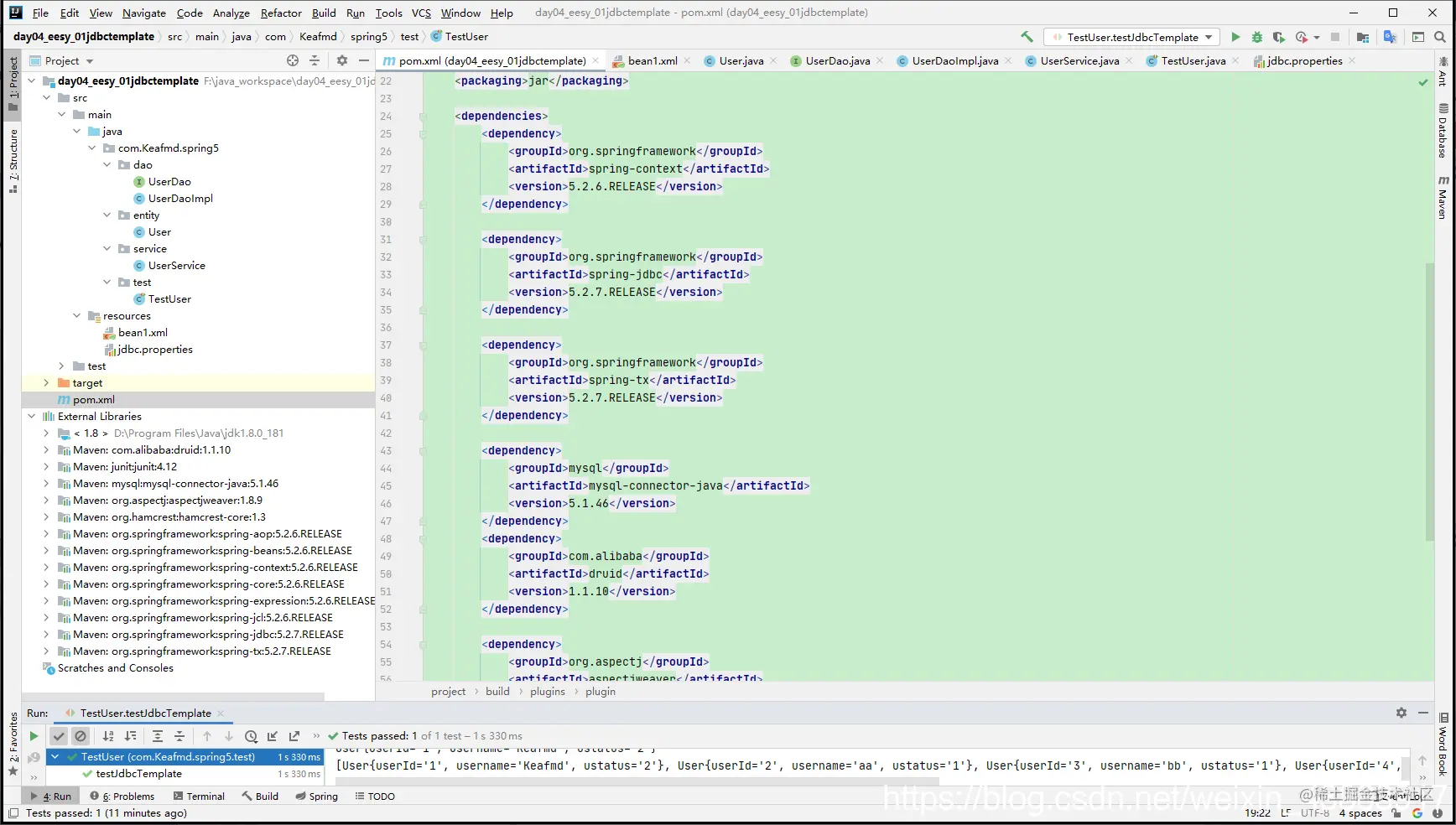Screen dimensions: 1456x825
Task: Click the Project panel horizontal scrollbar
Action: coord(172,697)
